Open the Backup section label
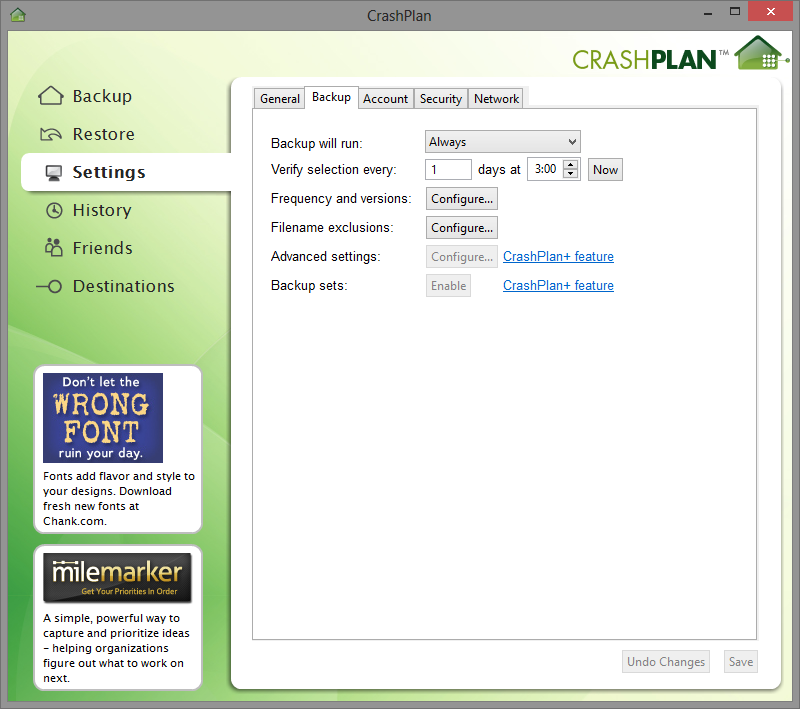Image resolution: width=800 pixels, height=709 pixels. coord(102,96)
